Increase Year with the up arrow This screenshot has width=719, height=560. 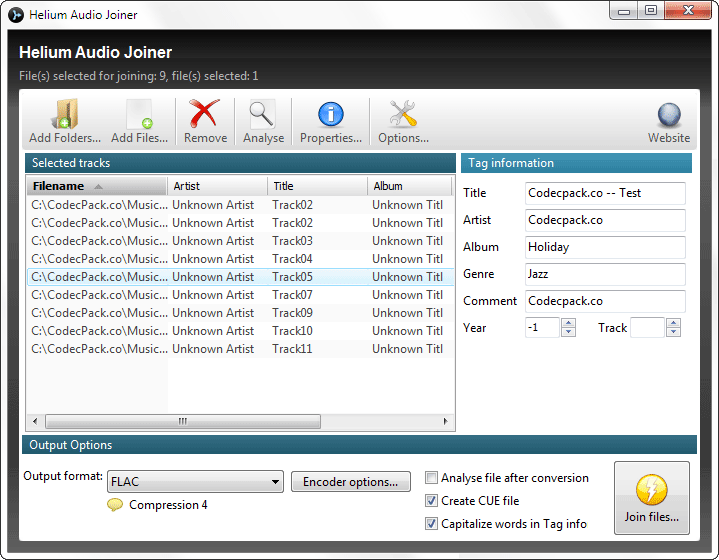(x=568, y=323)
